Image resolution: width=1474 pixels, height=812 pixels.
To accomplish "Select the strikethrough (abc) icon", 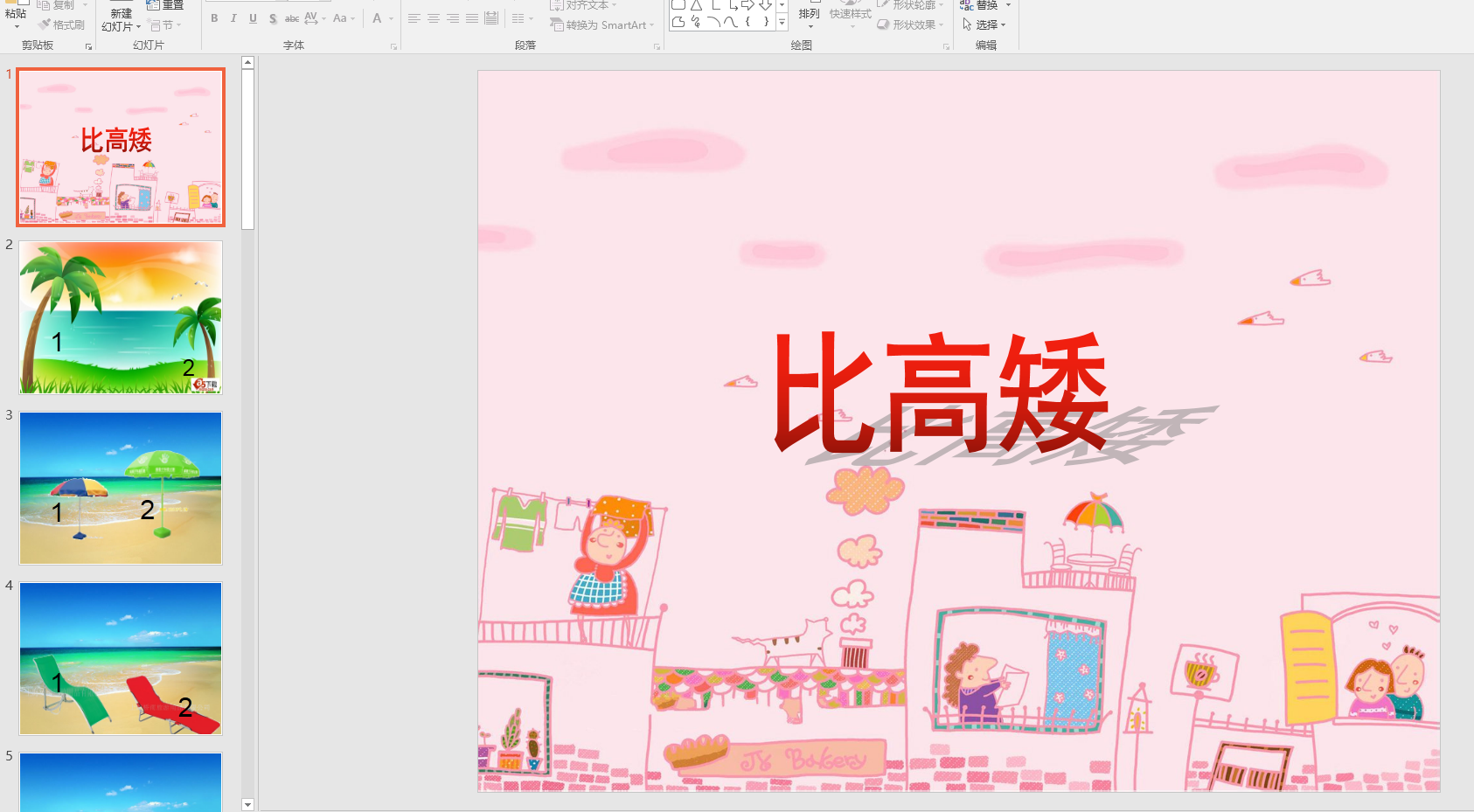I will click(291, 17).
